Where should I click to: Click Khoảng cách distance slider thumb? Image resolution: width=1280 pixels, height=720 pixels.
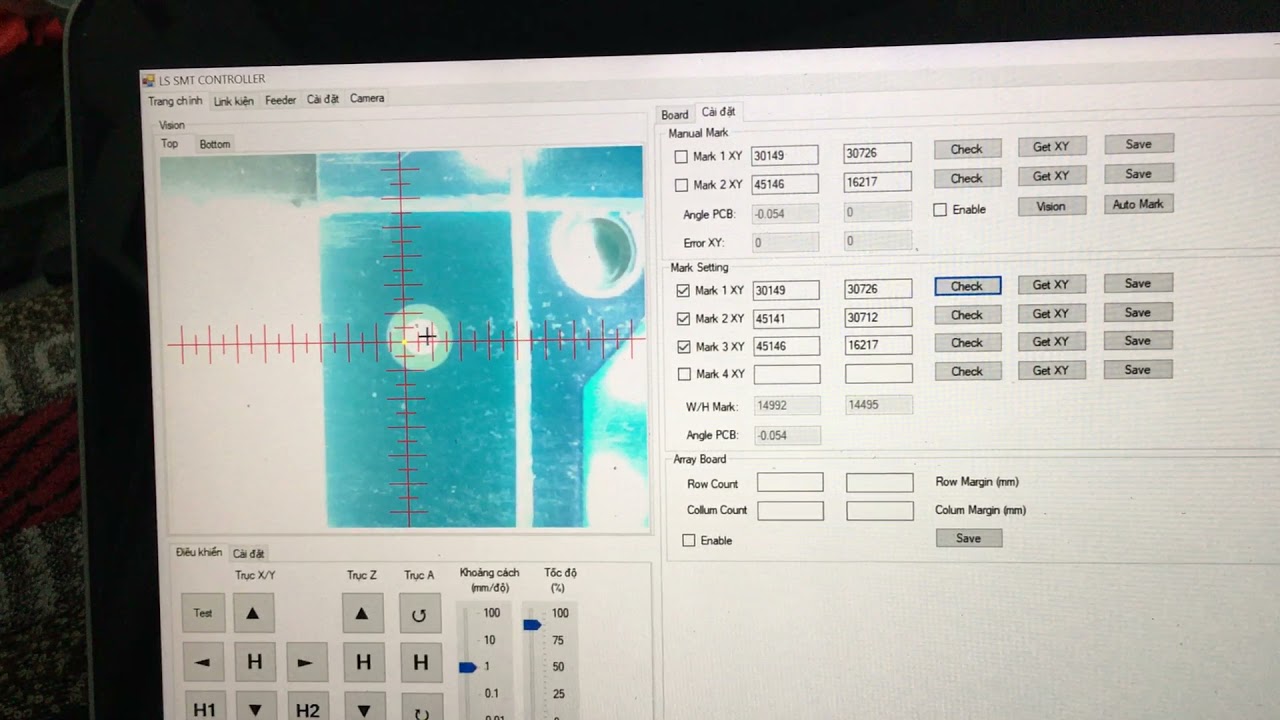point(467,667)
